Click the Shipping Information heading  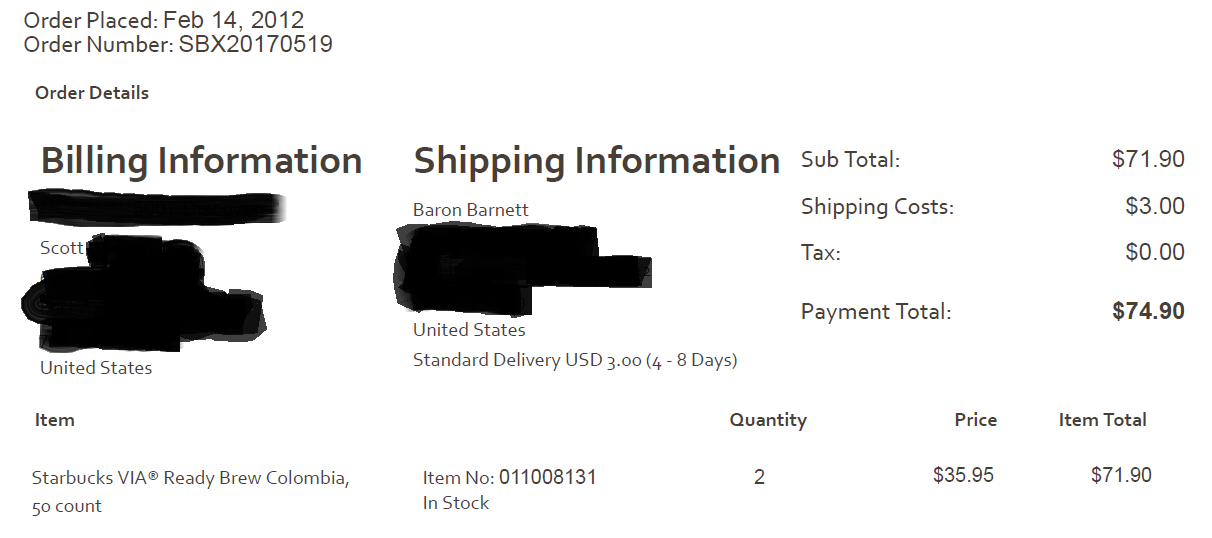coord(597,161)
